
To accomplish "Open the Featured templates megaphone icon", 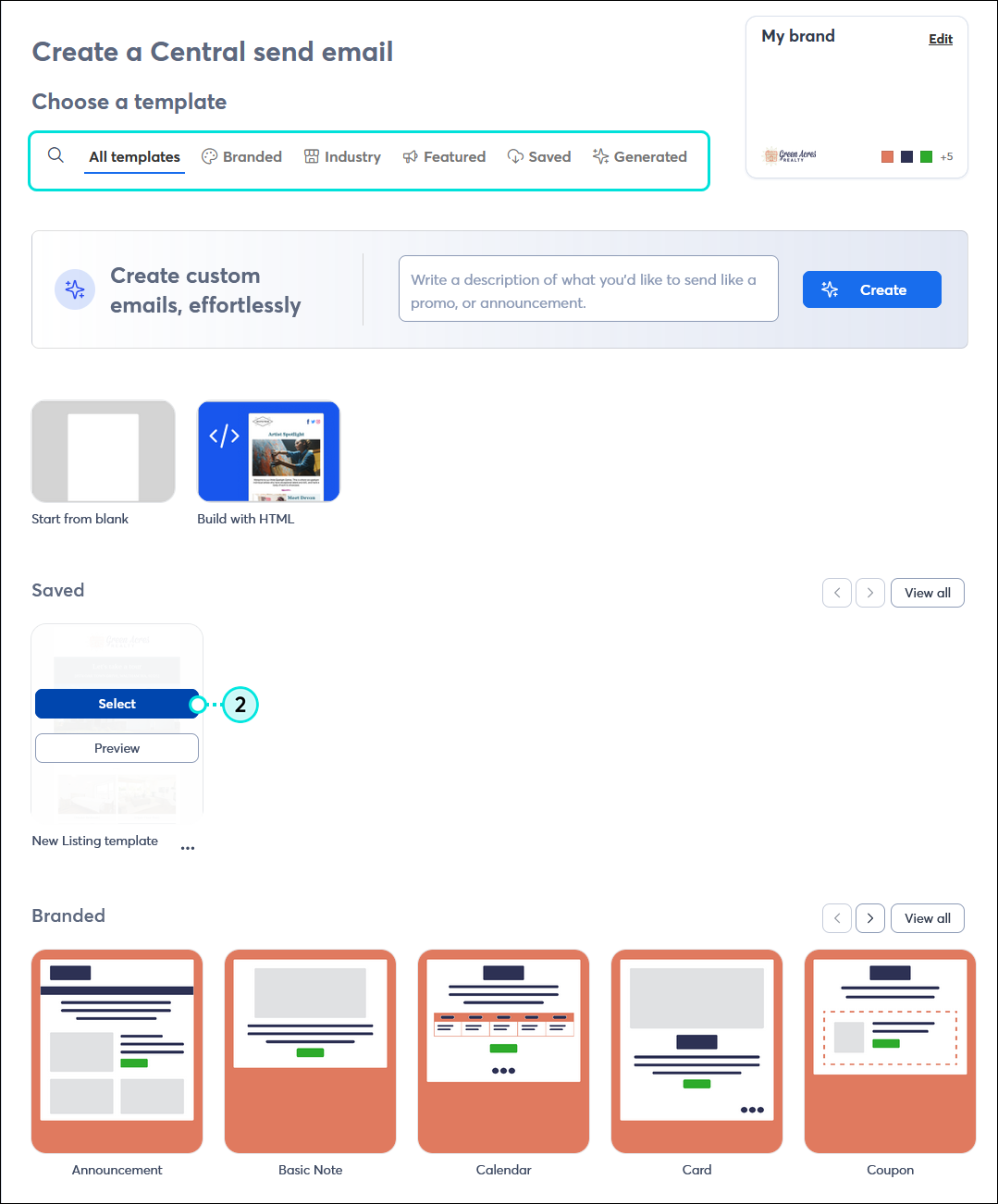I will tap(411, 156).
